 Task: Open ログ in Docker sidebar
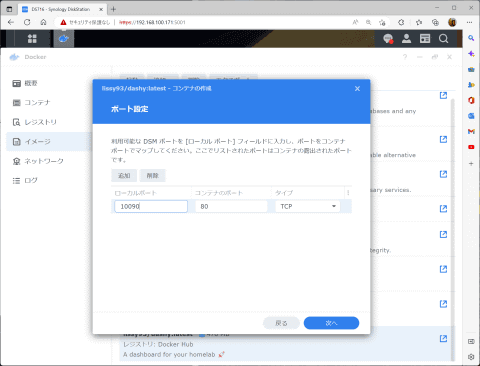pos(49,180)
